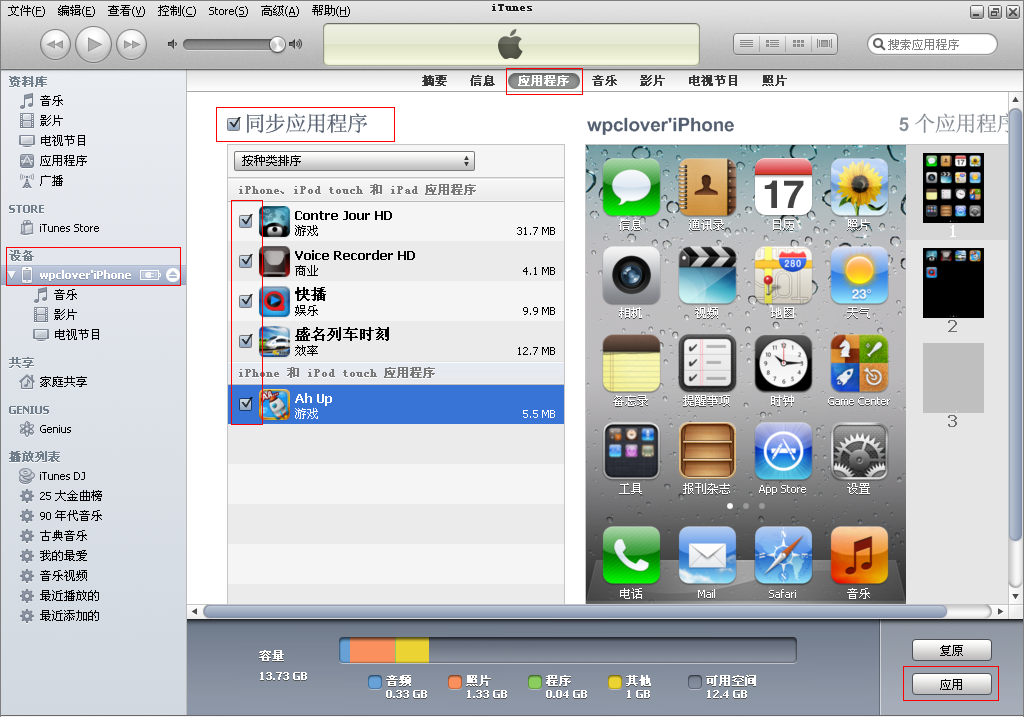Screen dimensions: 1024x717
Task: Click the 信息 Messages icon on iPhone screen
Action: 631,187
